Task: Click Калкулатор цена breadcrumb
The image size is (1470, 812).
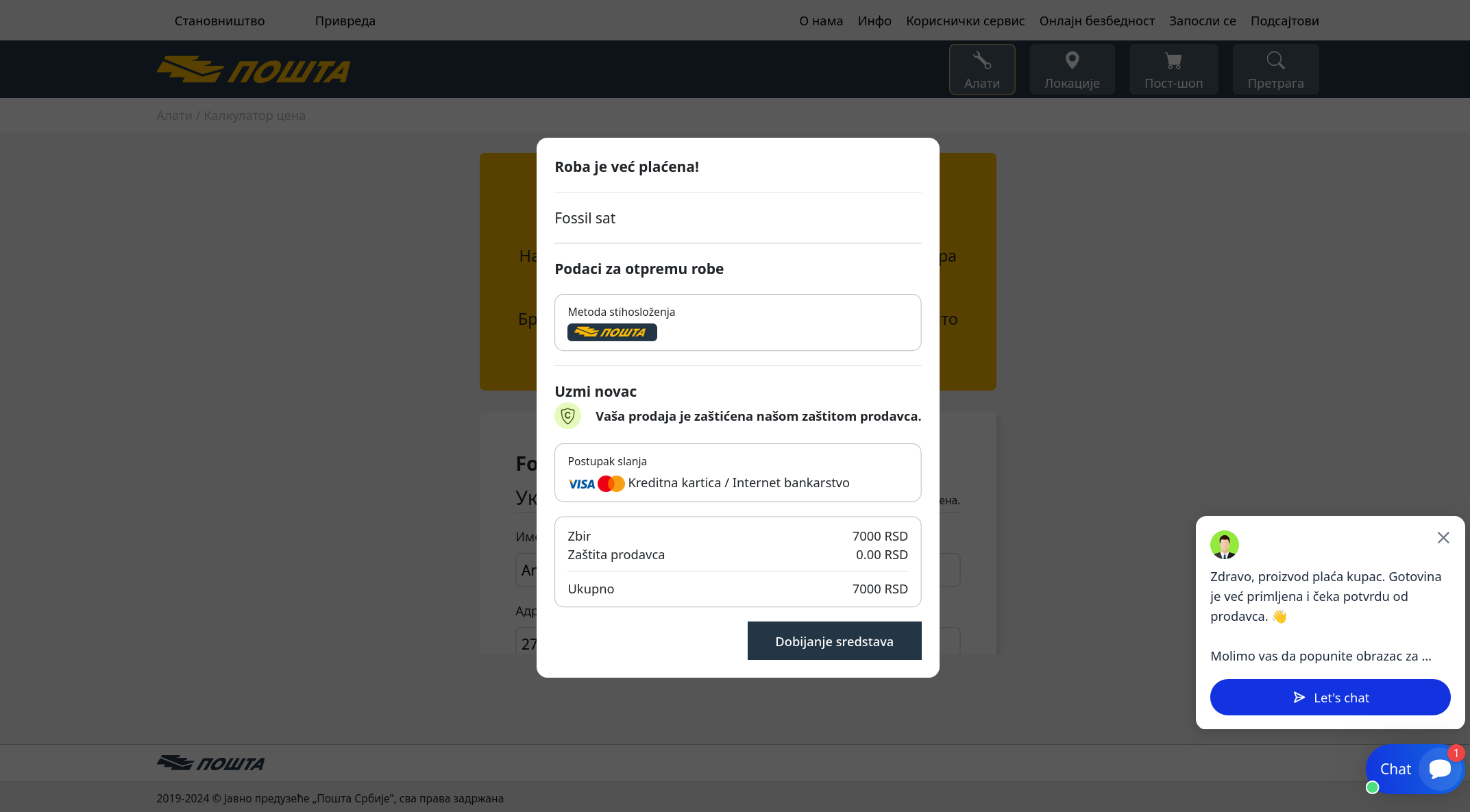Action: [254, 115]
